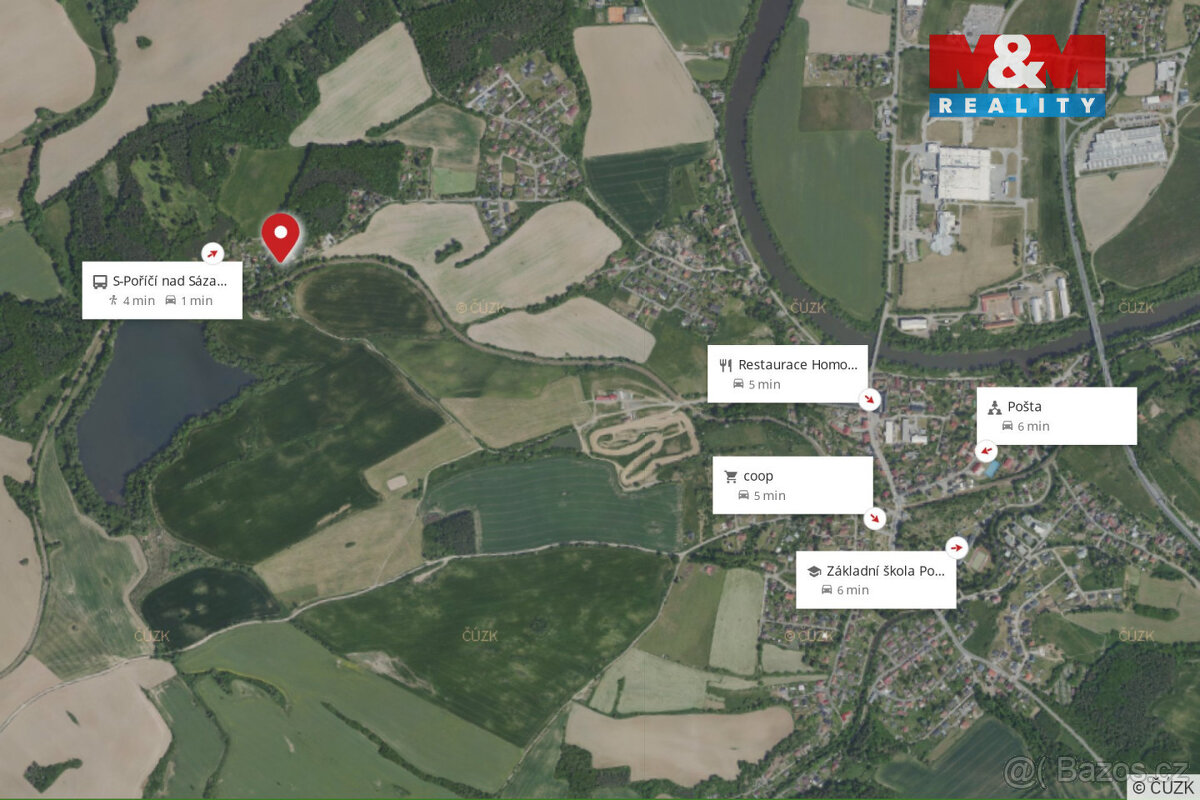Open the S-Poříčí nad Sázavou stop card

coord(162,291)
